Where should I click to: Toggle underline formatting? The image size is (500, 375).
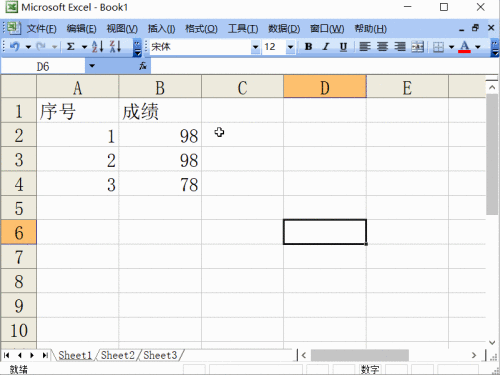(343, 47)
